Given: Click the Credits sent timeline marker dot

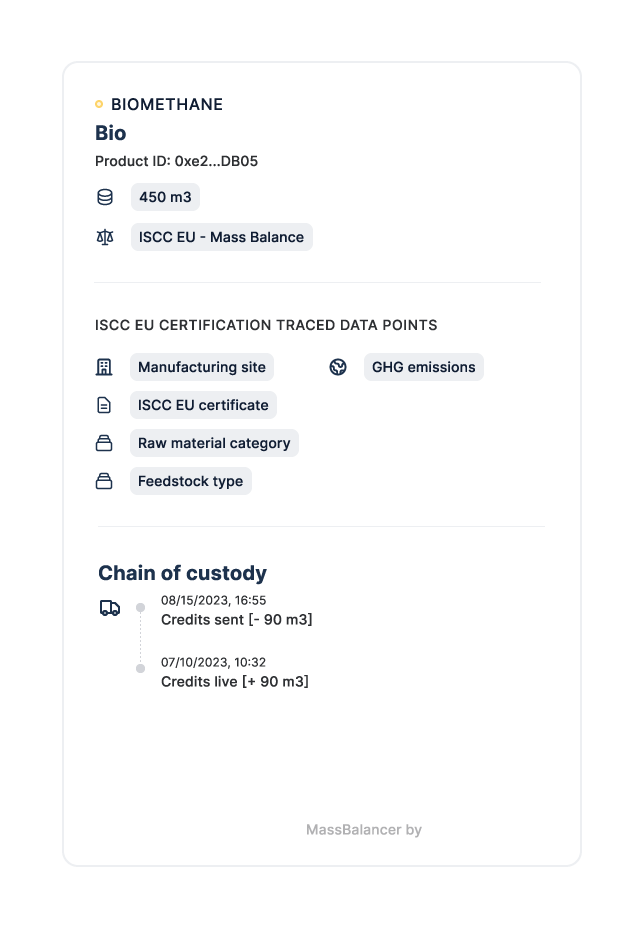Looking at the screenshot, I should pos(141,607).
